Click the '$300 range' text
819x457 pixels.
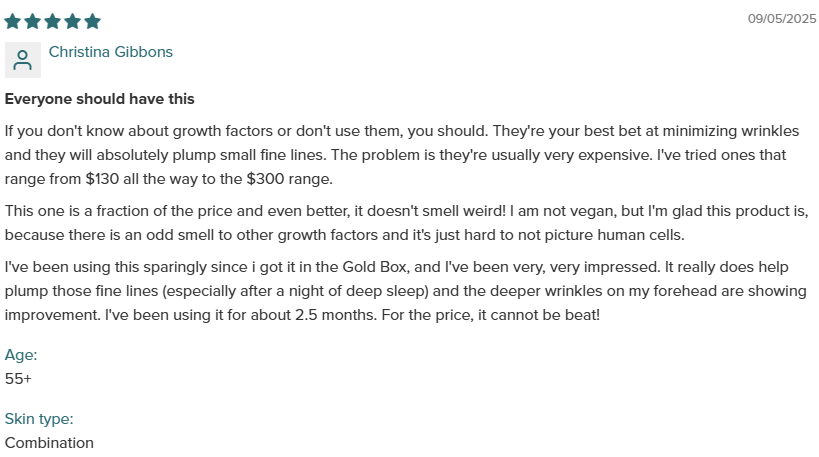[289, 179]
